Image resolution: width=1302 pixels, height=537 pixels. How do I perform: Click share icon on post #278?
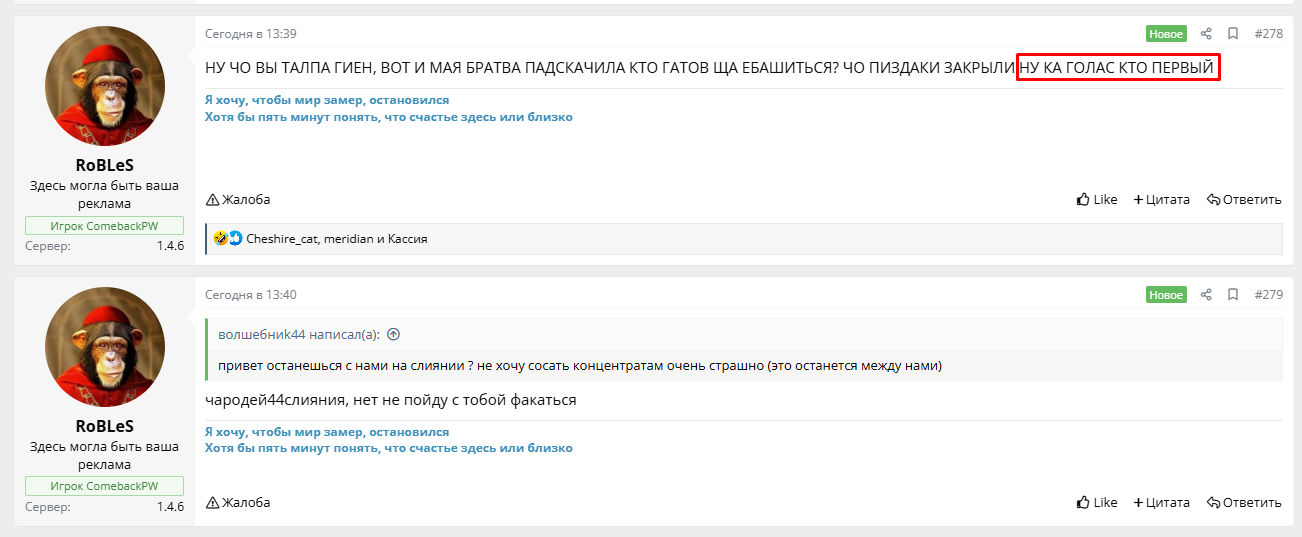click(1206, 34)
